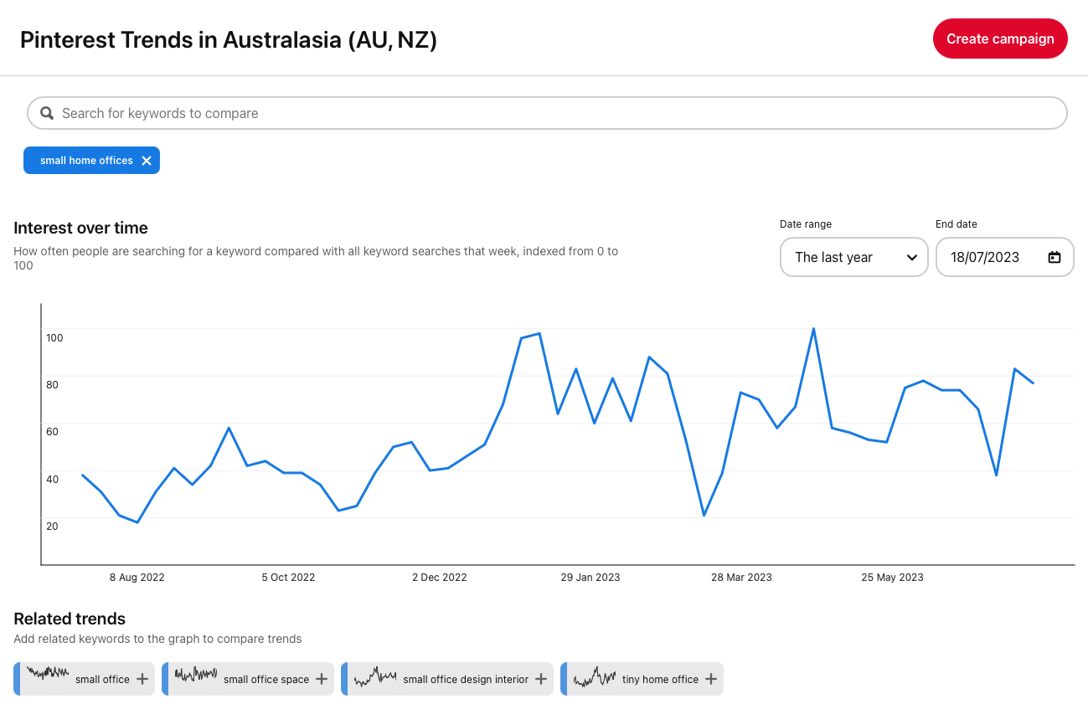The height and width of the screenshot is (709, 1088).
Task: Click the small office space related trend
Action: coord(265,679)
